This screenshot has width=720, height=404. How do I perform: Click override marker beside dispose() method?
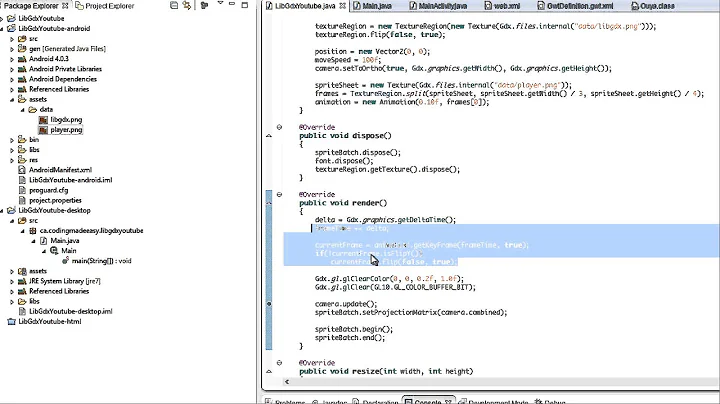[x=269, y=136]
